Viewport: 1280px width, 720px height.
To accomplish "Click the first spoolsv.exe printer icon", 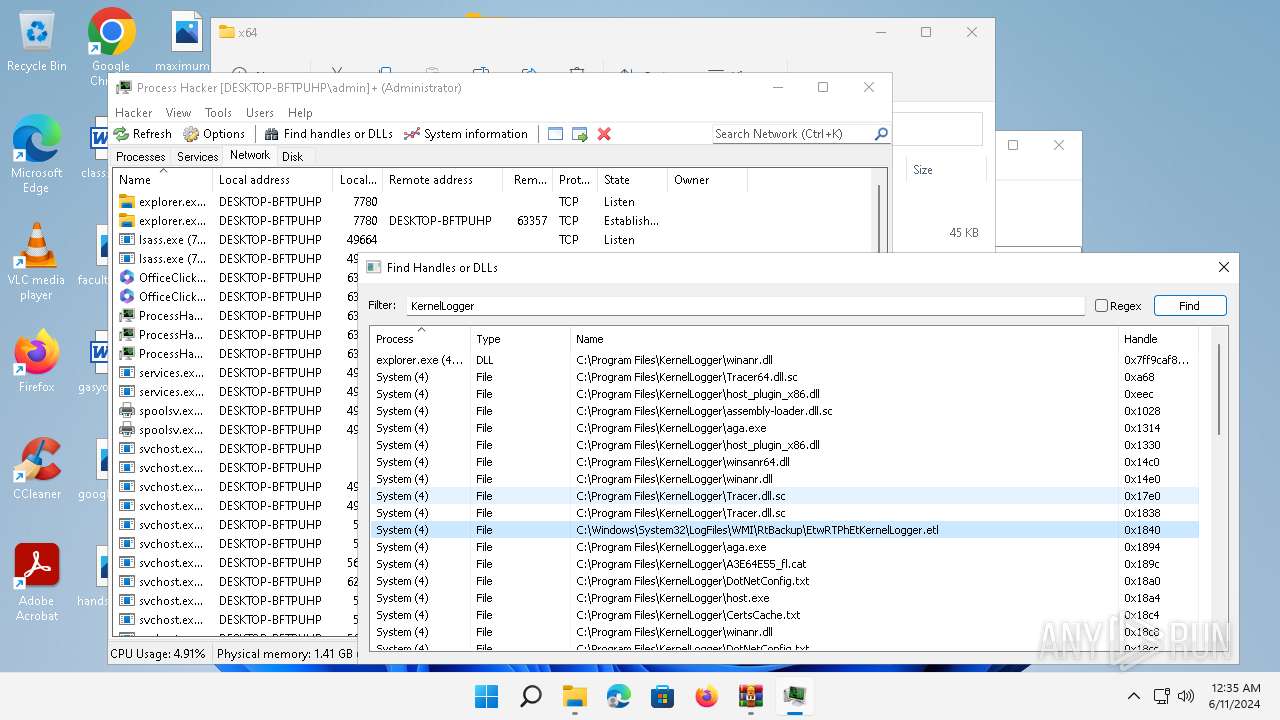I will click(126, 411).
